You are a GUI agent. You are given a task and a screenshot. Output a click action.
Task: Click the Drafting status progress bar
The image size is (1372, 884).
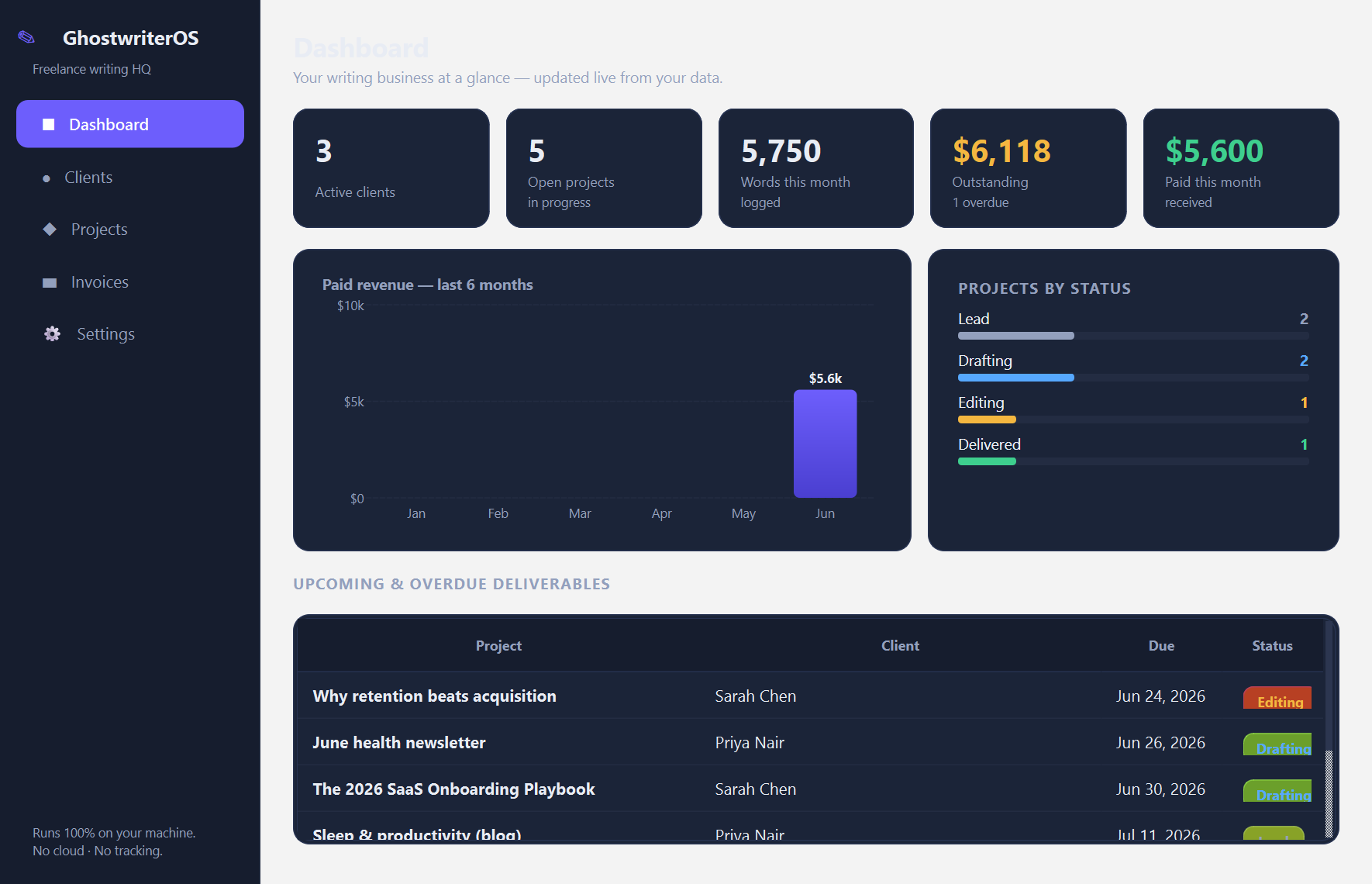coord(1133,378)
